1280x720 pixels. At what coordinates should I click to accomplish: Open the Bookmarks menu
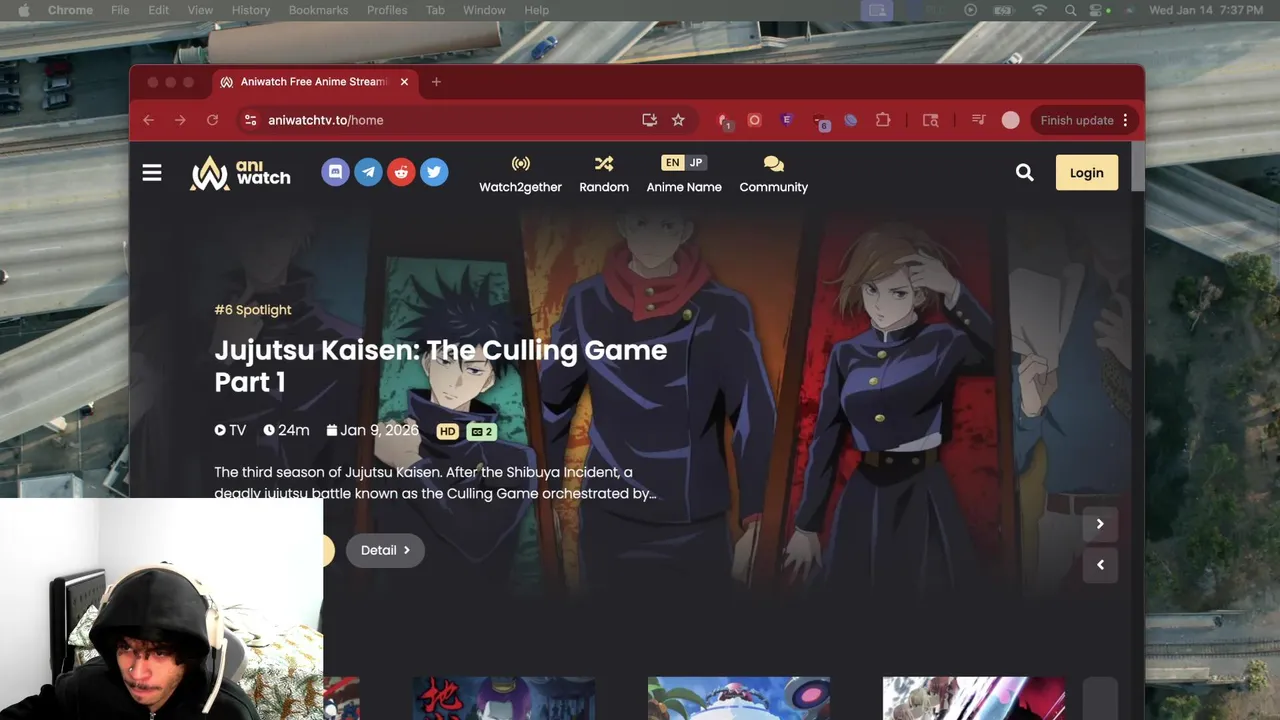(x=318, y=10)
